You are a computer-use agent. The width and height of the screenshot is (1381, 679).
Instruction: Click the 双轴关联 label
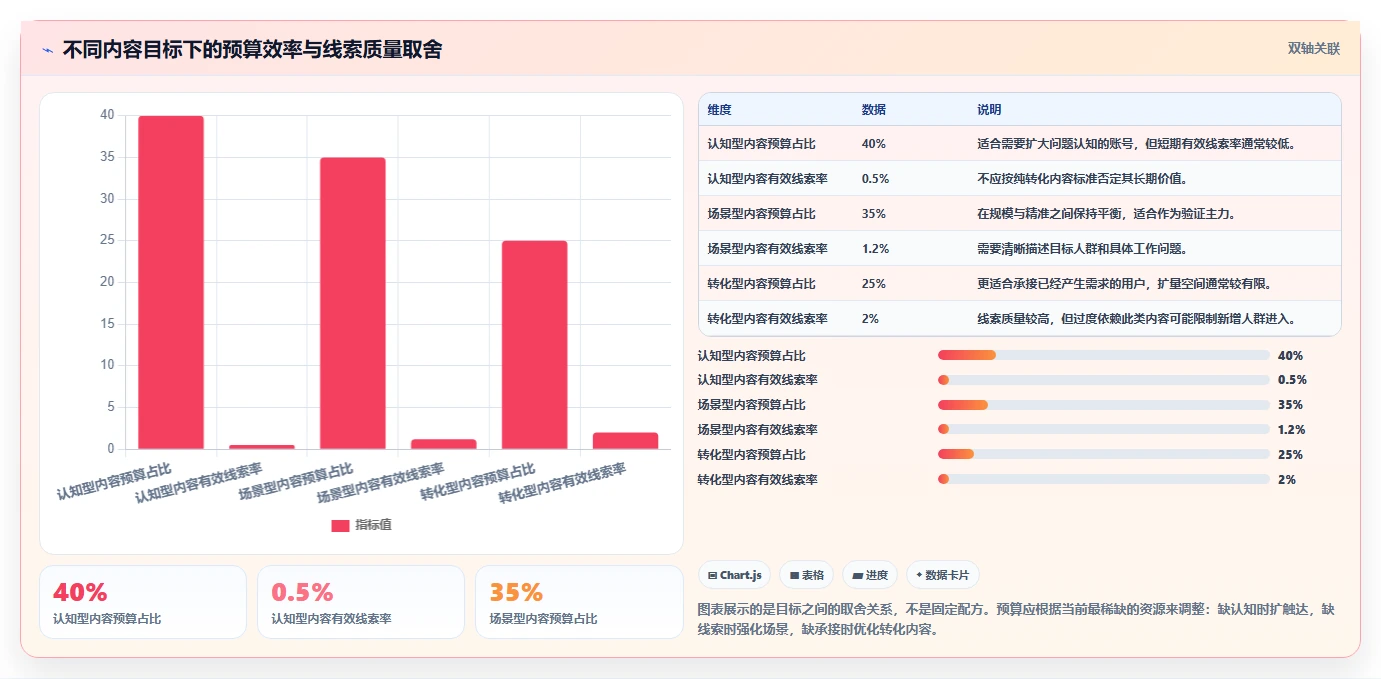[1313, 49]
